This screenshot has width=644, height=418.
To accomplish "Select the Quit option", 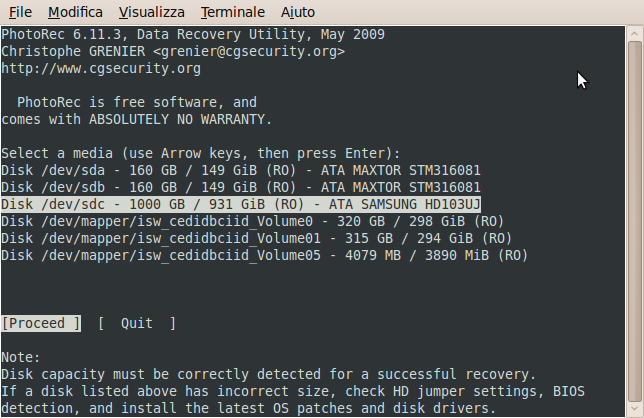I will pos(137,324).
